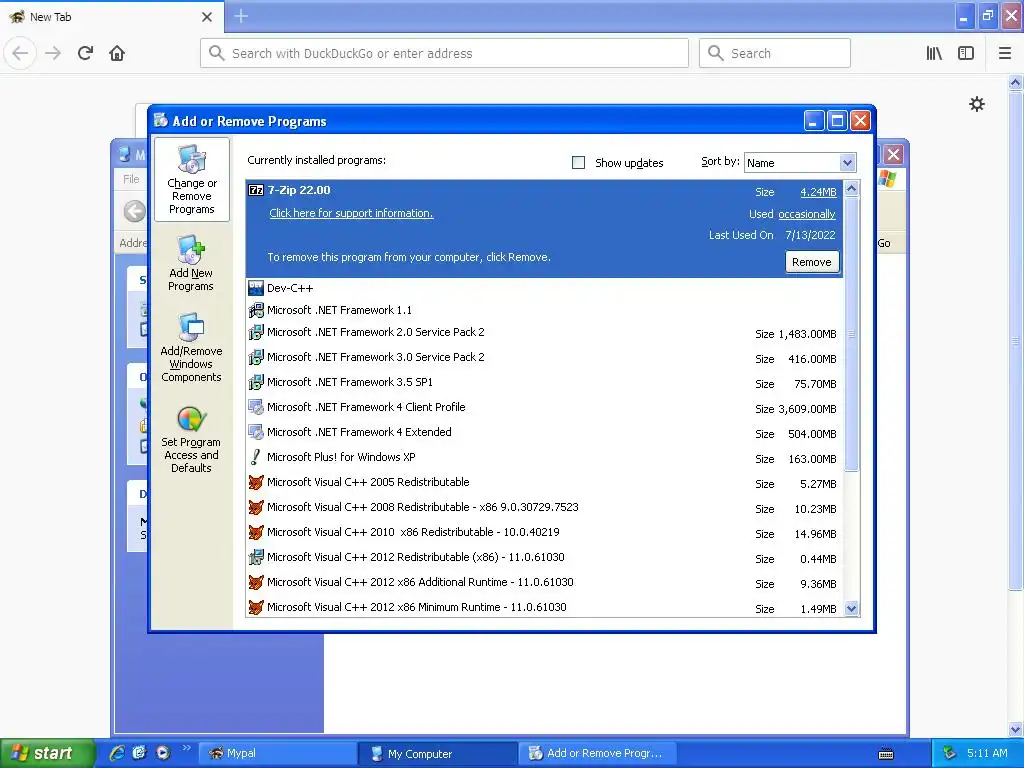Click the Visual C++ 2012 Redistributable (x86) icon
The height and width of the screenshot is (768, 1024).
tap(256, 557)
